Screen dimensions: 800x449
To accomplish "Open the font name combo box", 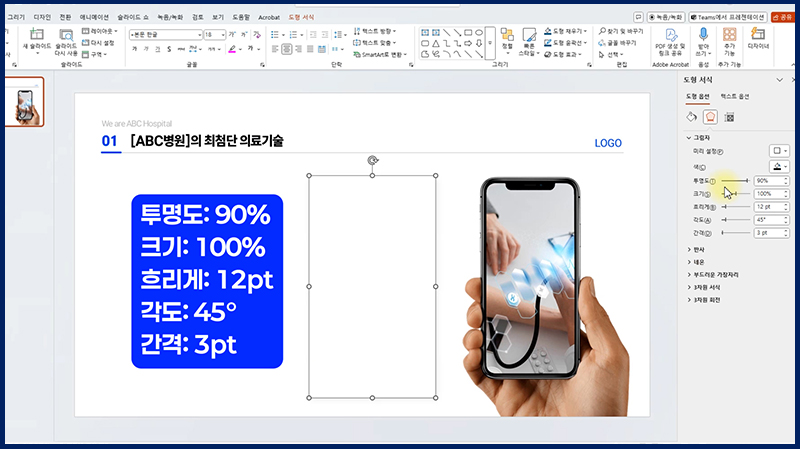I will coord(166,35).
